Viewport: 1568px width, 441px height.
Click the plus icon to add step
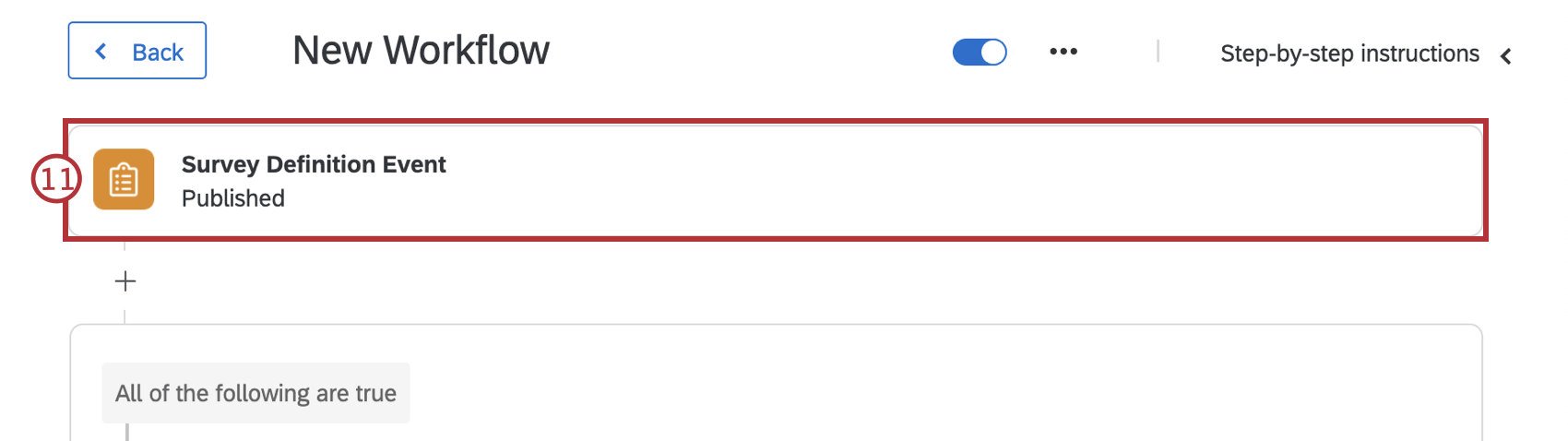pyautogui.click(x=125, y=281)
